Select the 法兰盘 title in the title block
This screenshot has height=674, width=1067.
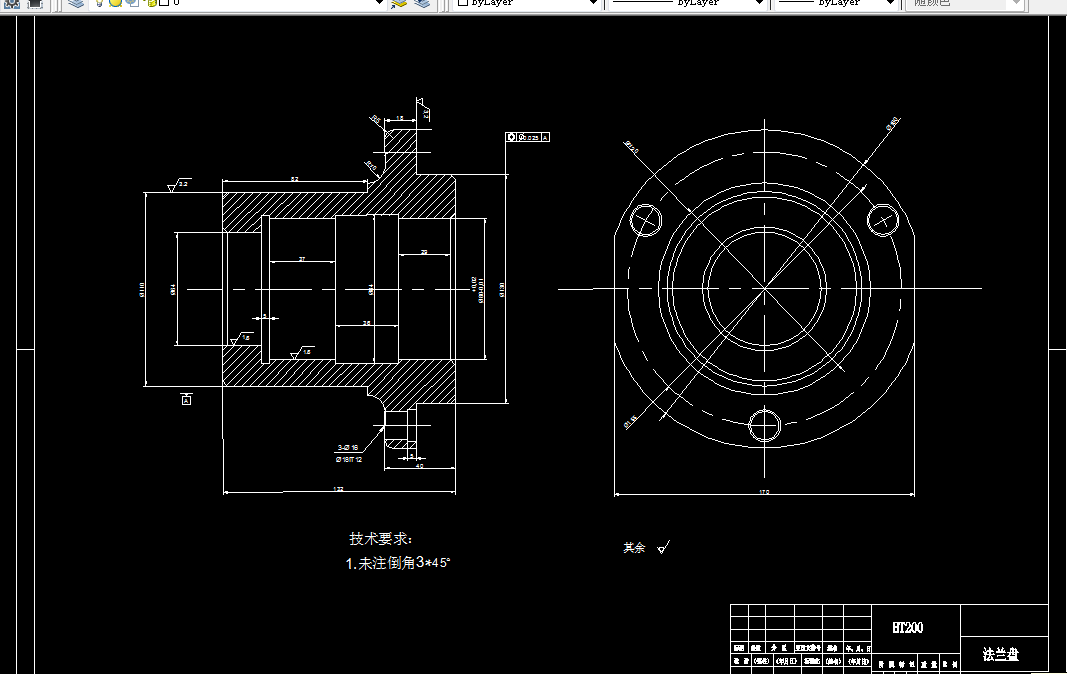(x=1000, y=652)
